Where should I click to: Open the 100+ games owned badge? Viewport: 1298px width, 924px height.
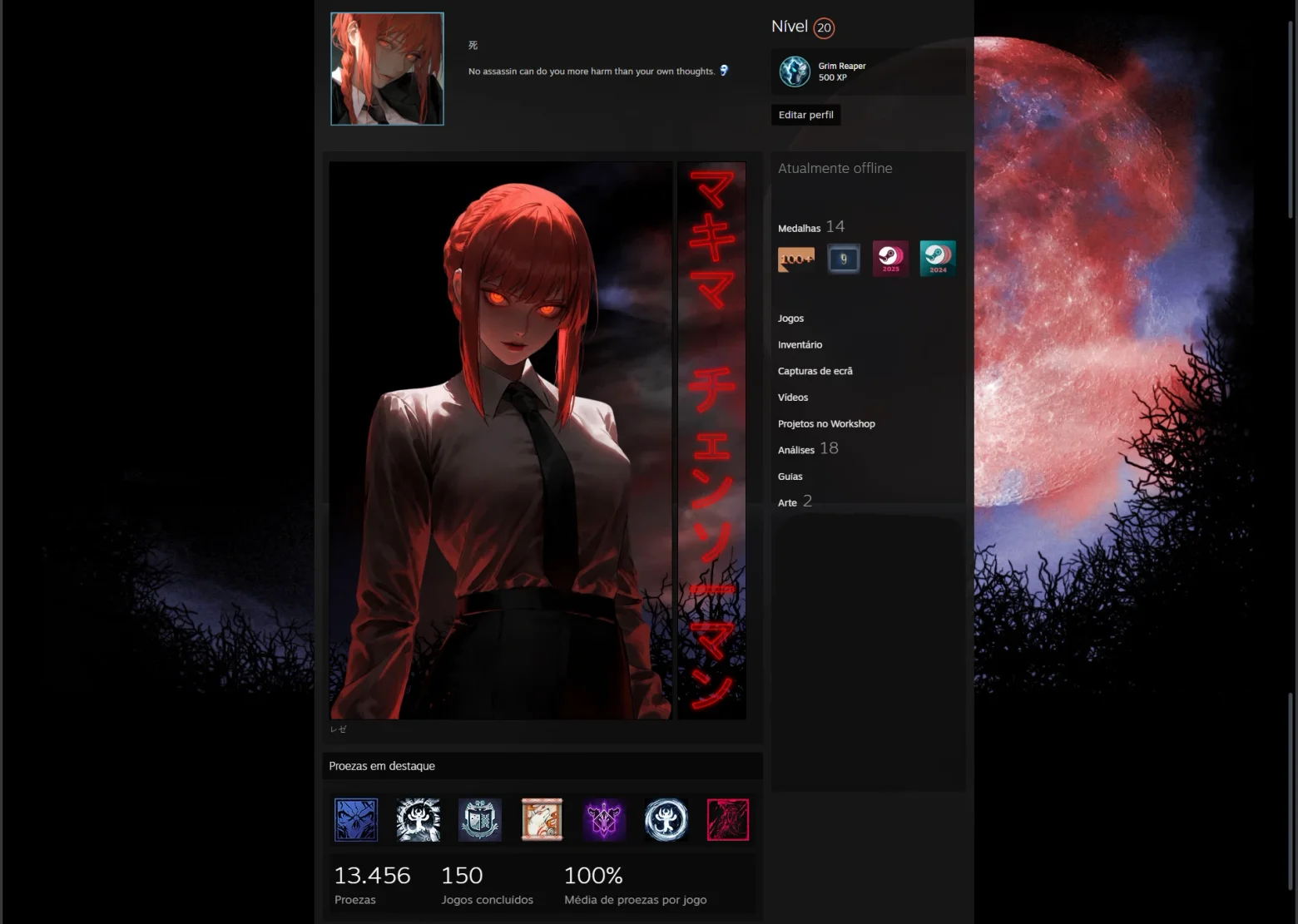pyautogui.click(x=796, y=259)
